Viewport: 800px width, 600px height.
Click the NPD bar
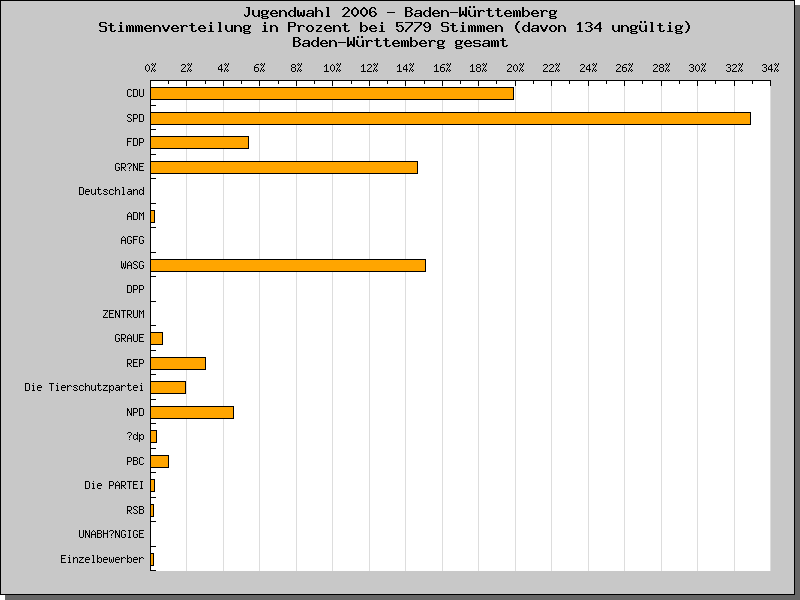click(x=192, y=412)
